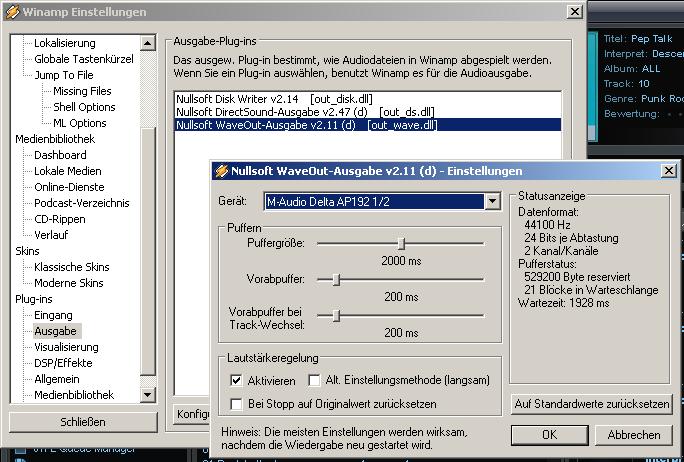Open ML Options settings page
The width and height of the screenshot is (684, 462).
79,123
